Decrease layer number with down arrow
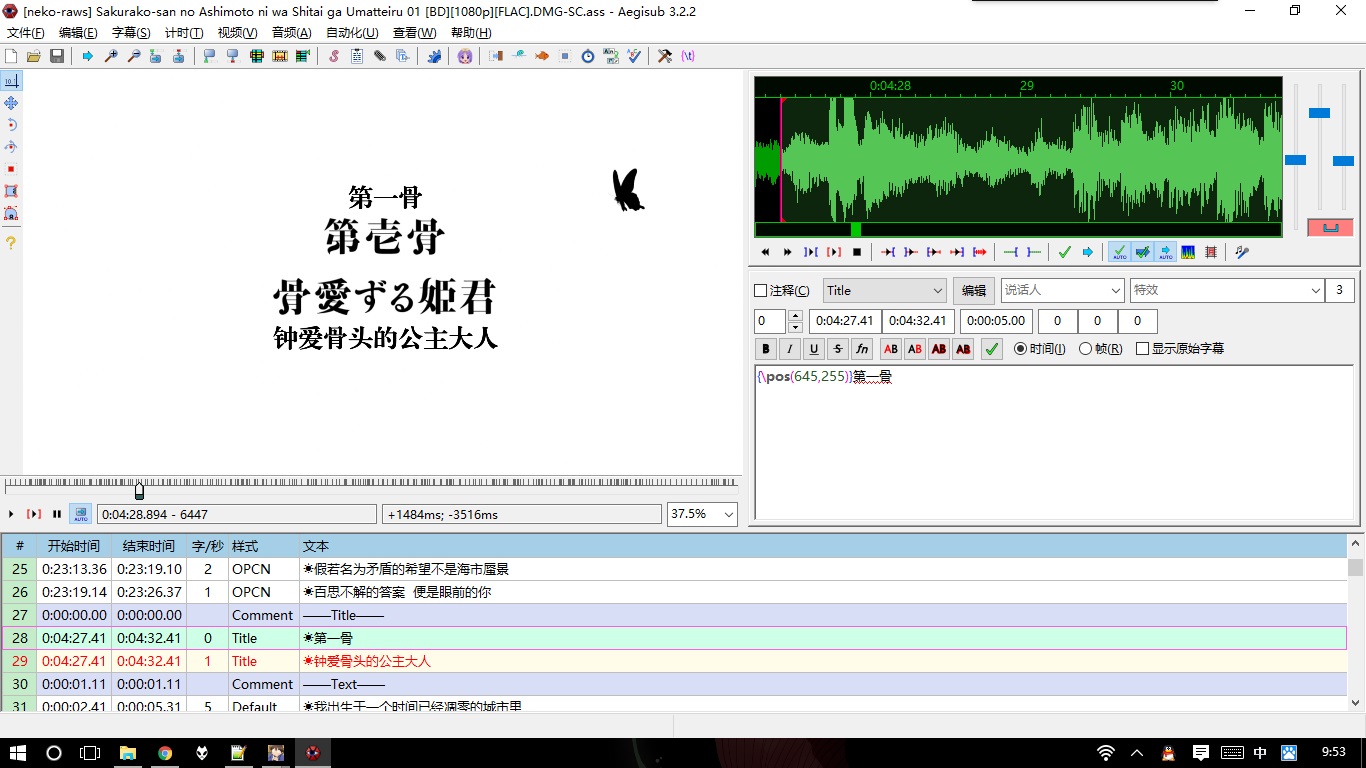The height and width of the screenshot is (768, 1366). pyautogui.click(x=795, y=327)
